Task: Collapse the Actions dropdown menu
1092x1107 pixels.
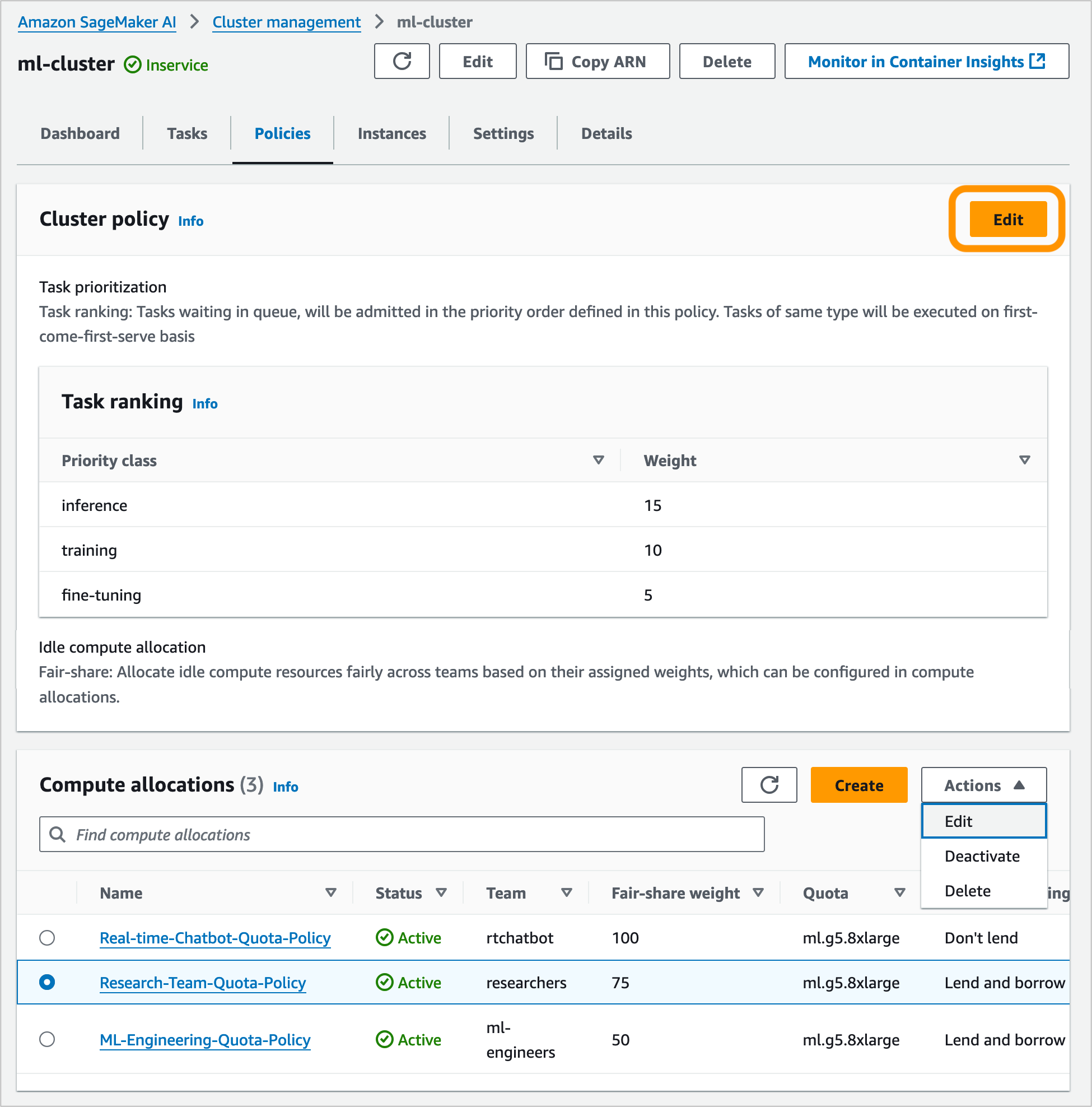Action: pos(983,785)
